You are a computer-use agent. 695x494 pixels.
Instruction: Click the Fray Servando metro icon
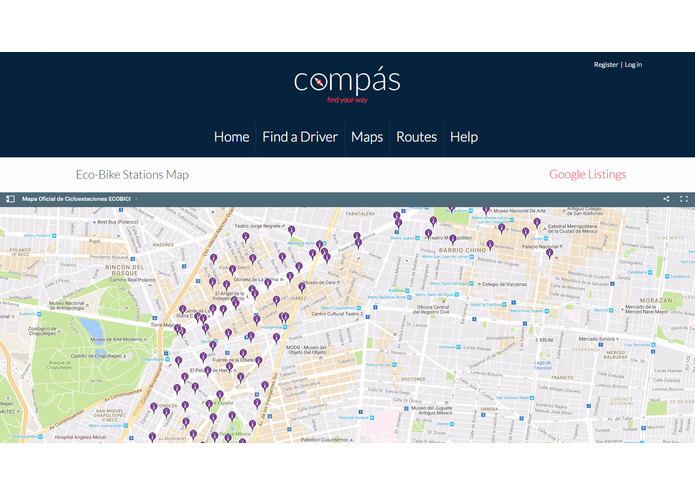[x=653, y=345]
